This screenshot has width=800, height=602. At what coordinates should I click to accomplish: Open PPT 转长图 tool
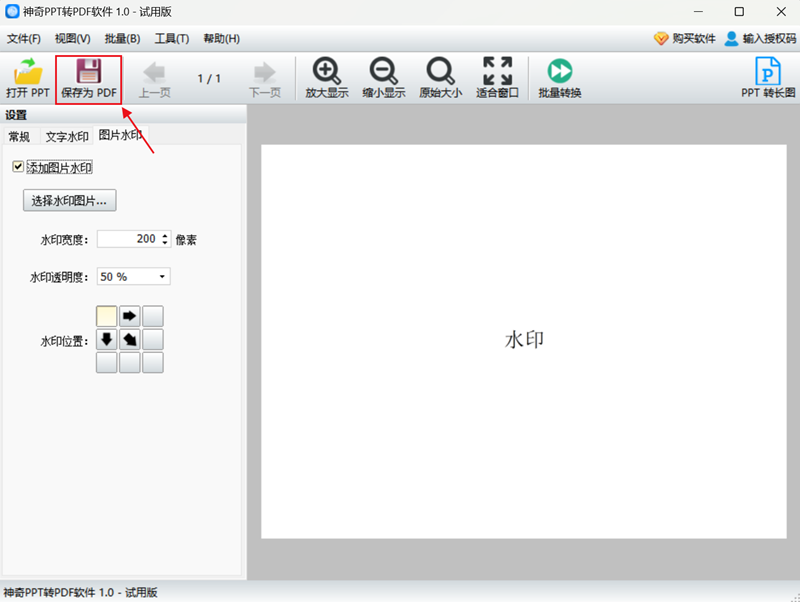768,79
